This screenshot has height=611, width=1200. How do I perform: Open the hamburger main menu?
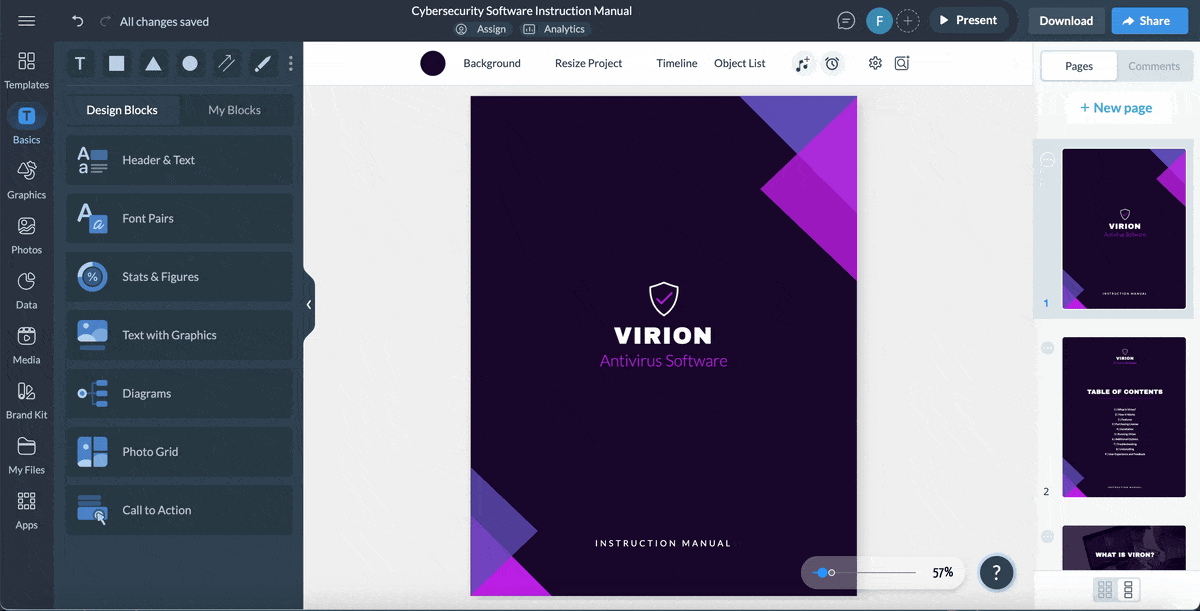click(x=27, y=21)
